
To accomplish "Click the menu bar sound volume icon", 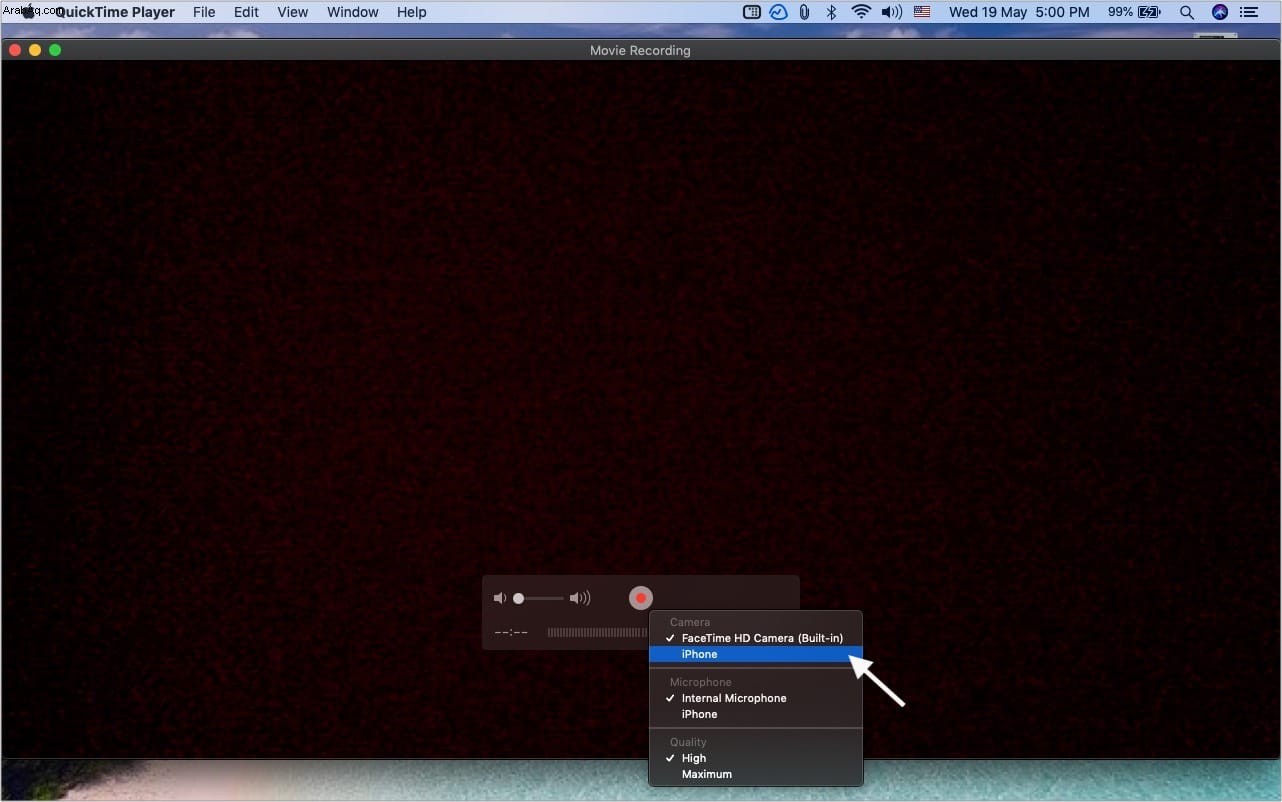I will (891, 12).
